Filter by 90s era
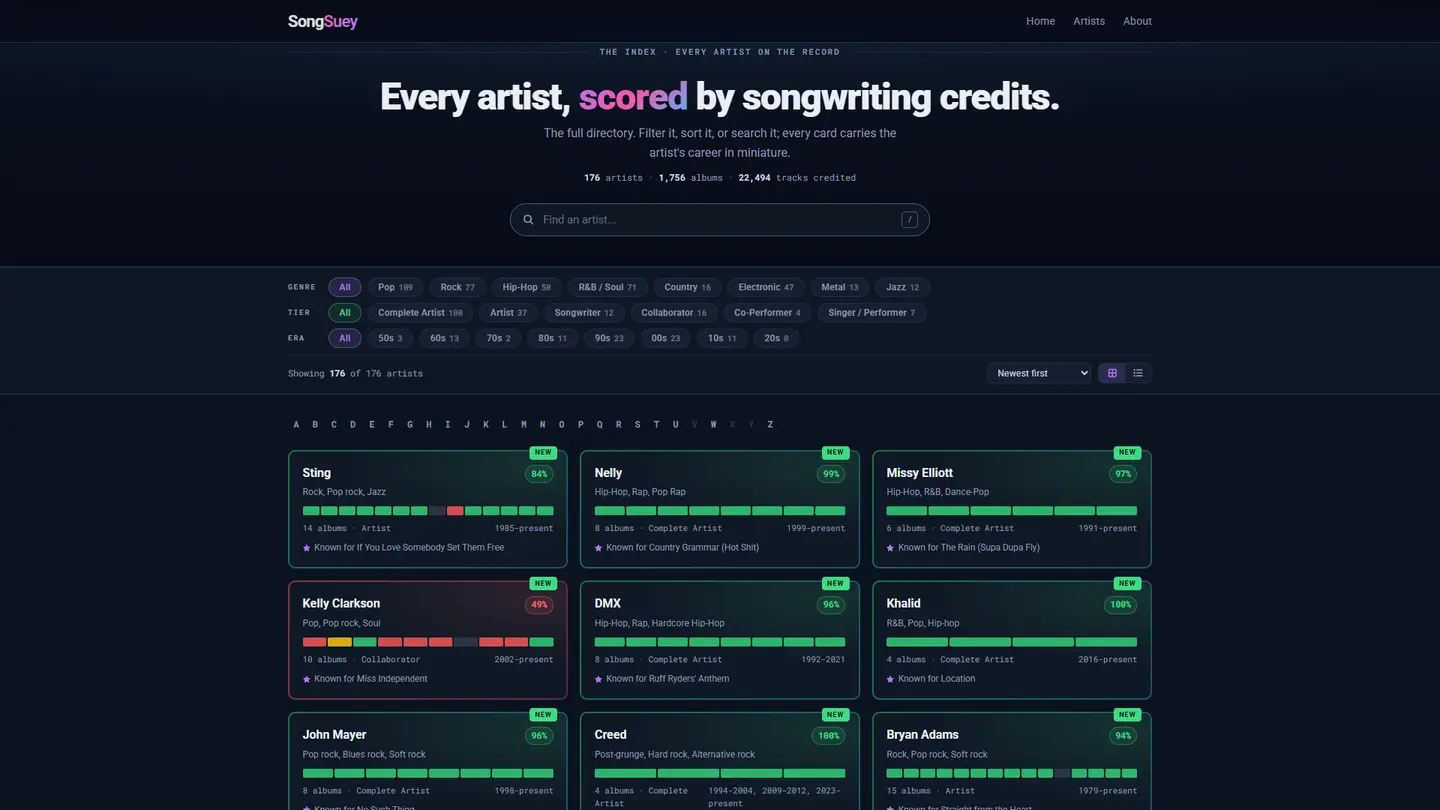 click(x=609, y=338)
